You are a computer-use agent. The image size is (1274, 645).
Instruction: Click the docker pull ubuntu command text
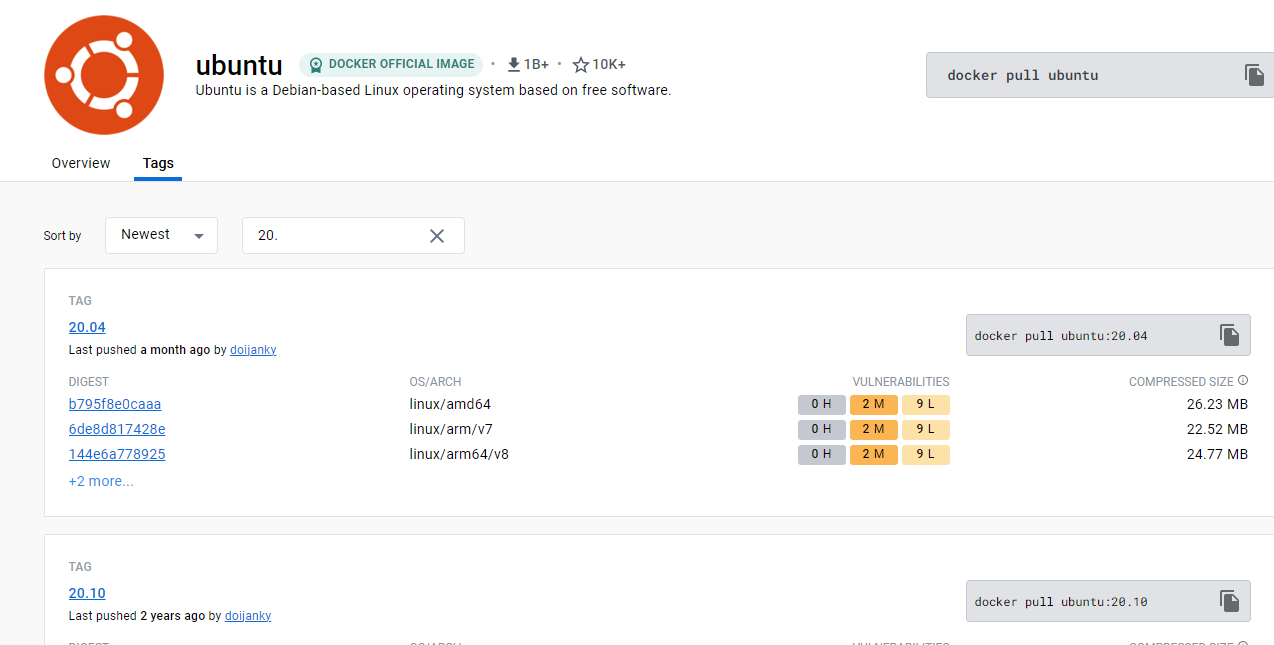1023,75
